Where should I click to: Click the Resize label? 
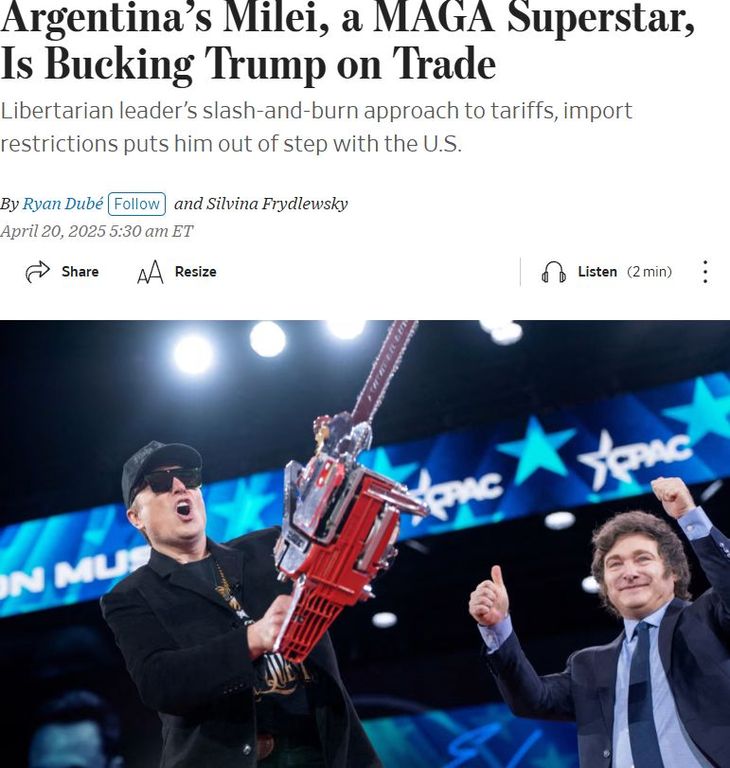(x=195, y=271)
